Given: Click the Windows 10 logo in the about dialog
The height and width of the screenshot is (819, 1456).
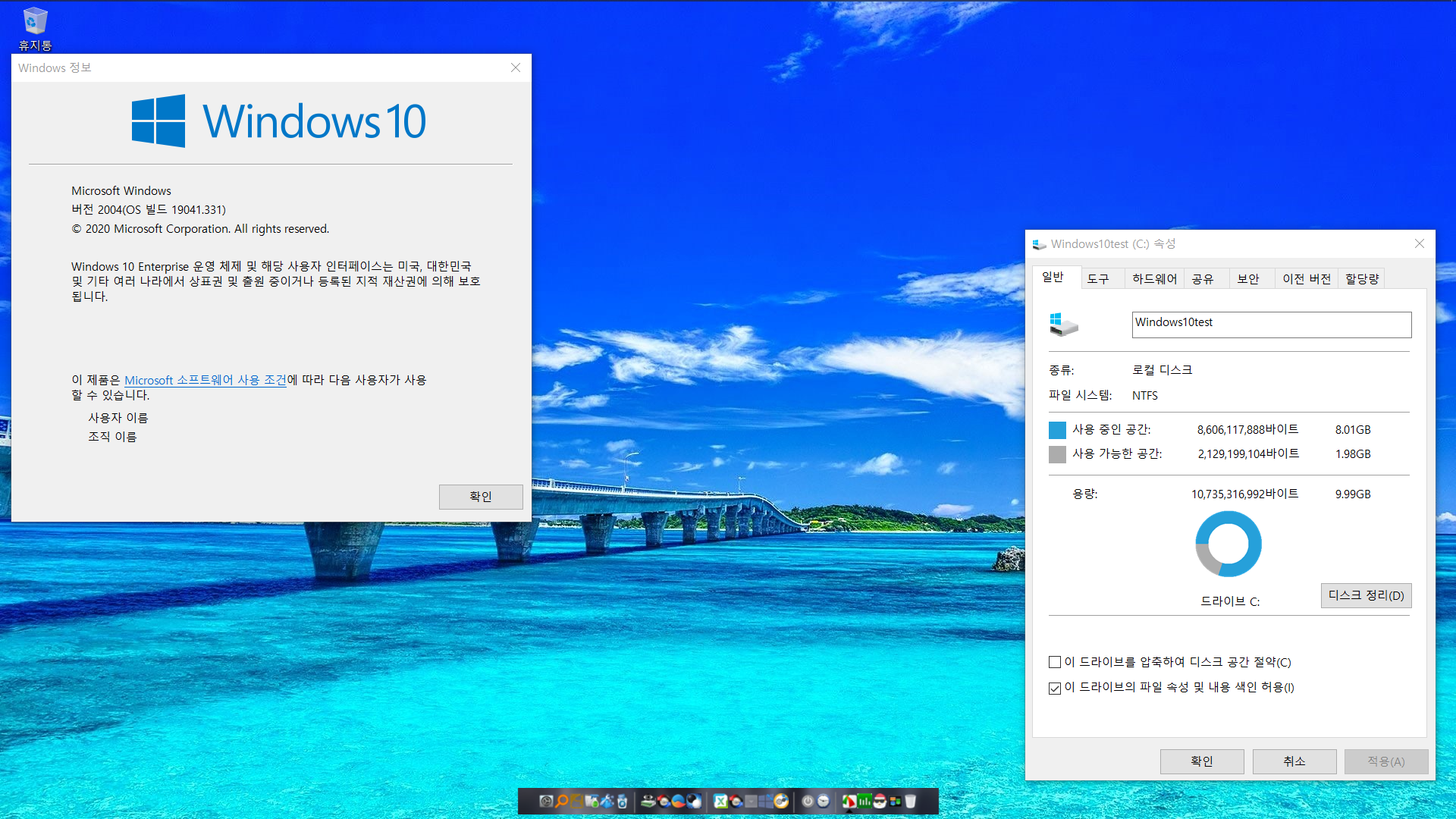Looking at the screenshot, I should coord(278,121).
